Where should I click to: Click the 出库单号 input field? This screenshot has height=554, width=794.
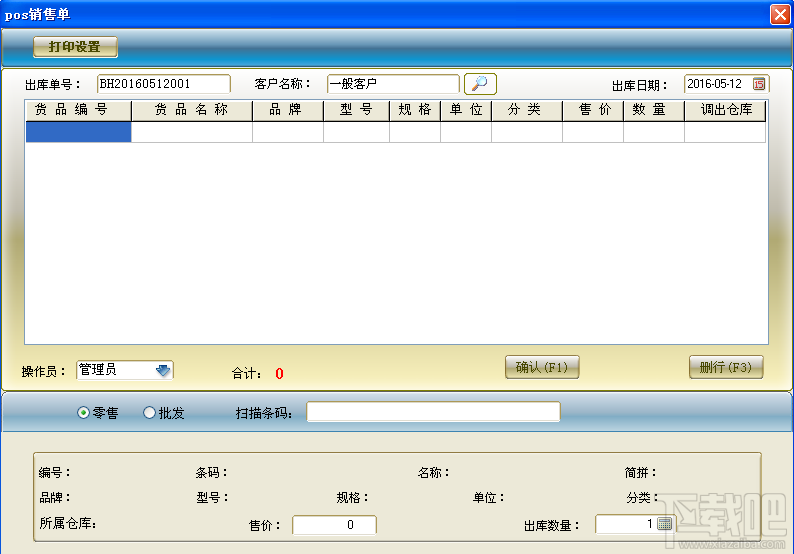pyautogui.click(x=164, y=84)
